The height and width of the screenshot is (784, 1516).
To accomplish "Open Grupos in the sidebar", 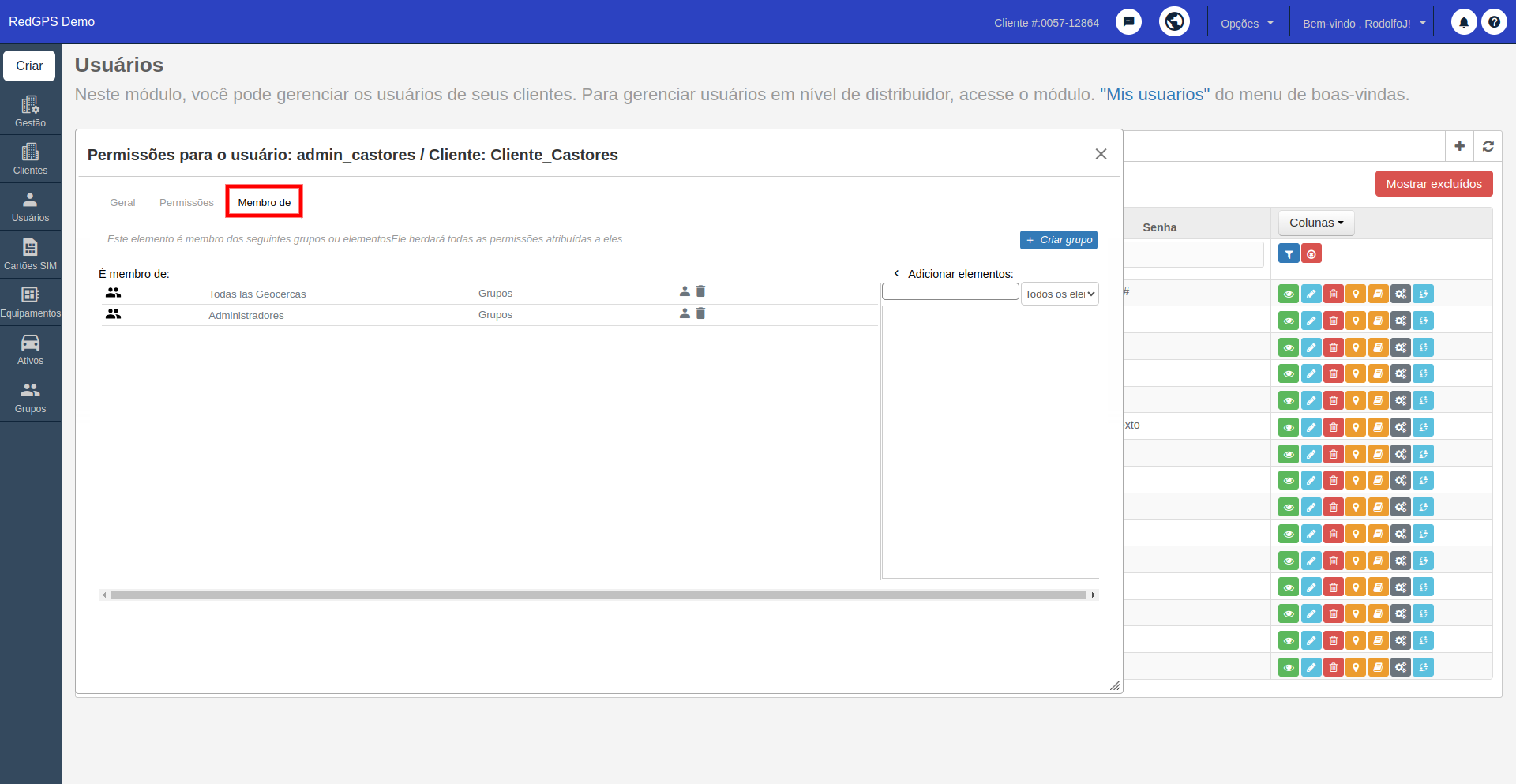I will [x=30, y=397].
